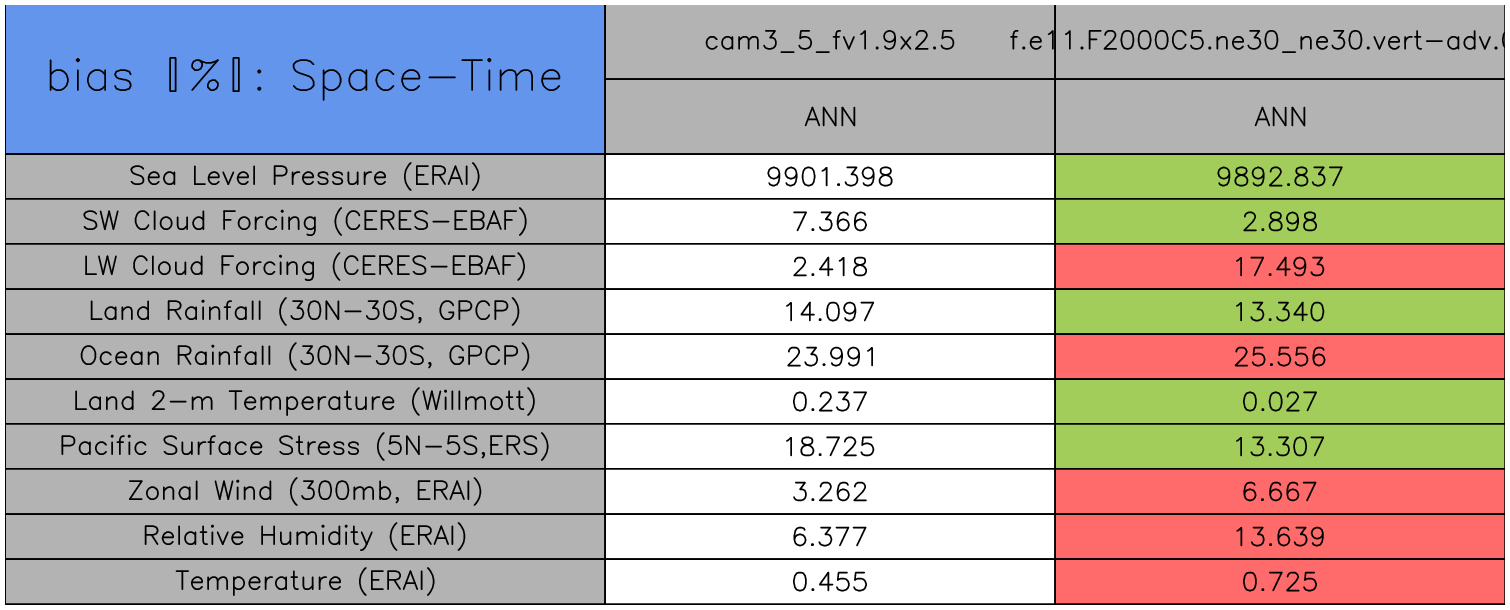Click the Pacific Surface Stress (5N-5S,ERS) label
This screenshot has width=1510, height=610.
305,447
